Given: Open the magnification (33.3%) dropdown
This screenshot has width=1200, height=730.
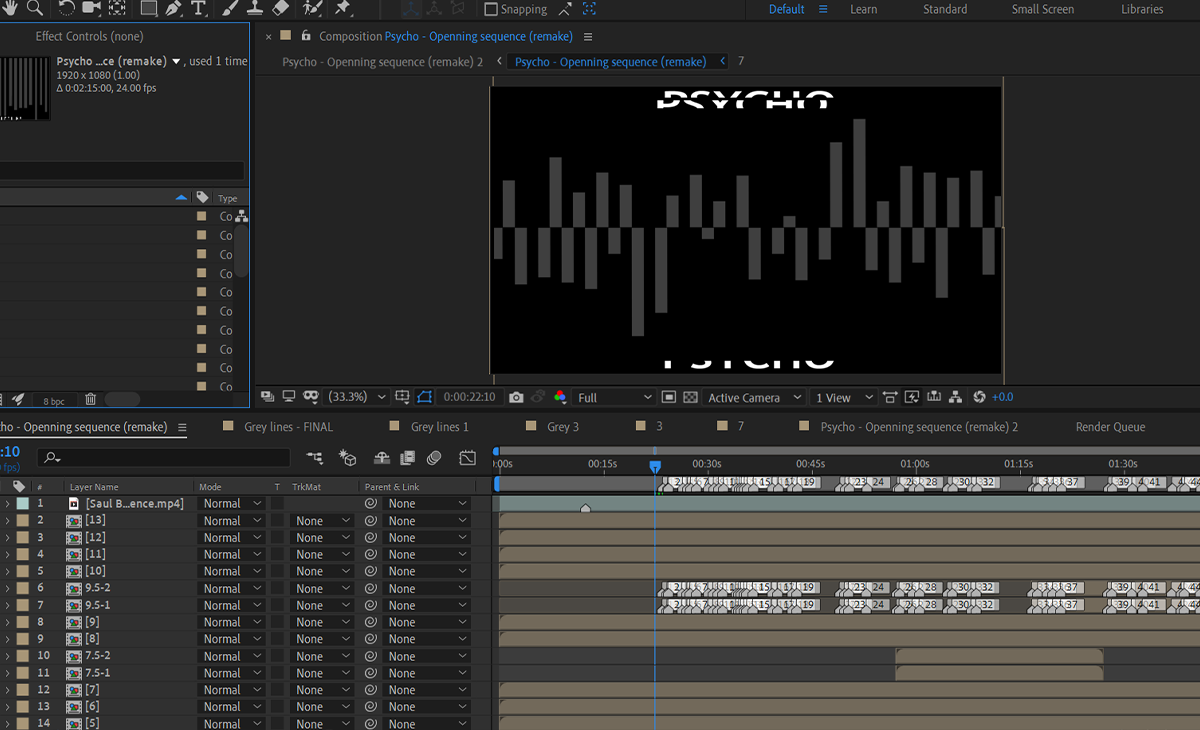Looking at the screenshot, I should click(x=358, y=397).
